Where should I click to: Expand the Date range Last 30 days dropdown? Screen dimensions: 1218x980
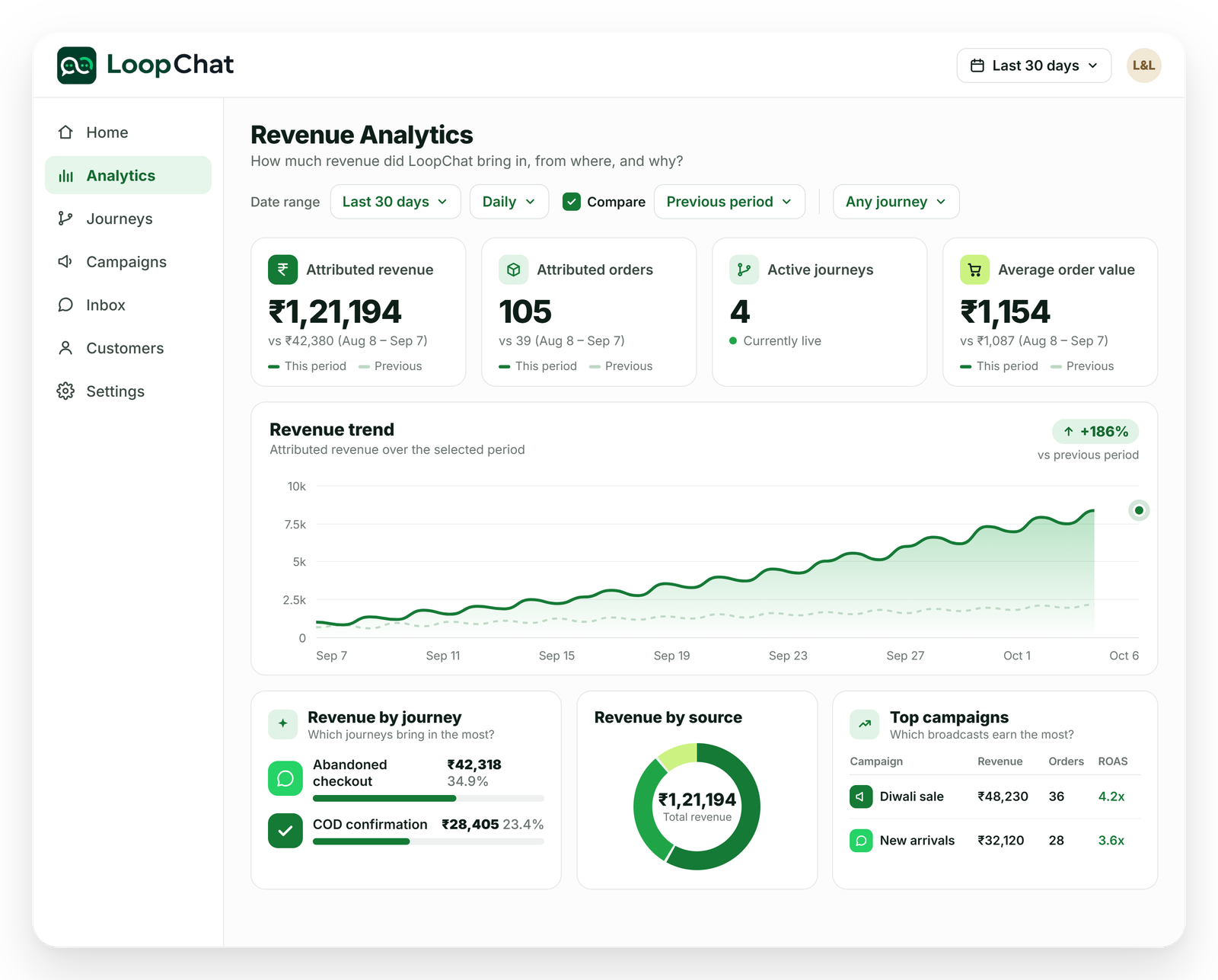tap(395, 202)
